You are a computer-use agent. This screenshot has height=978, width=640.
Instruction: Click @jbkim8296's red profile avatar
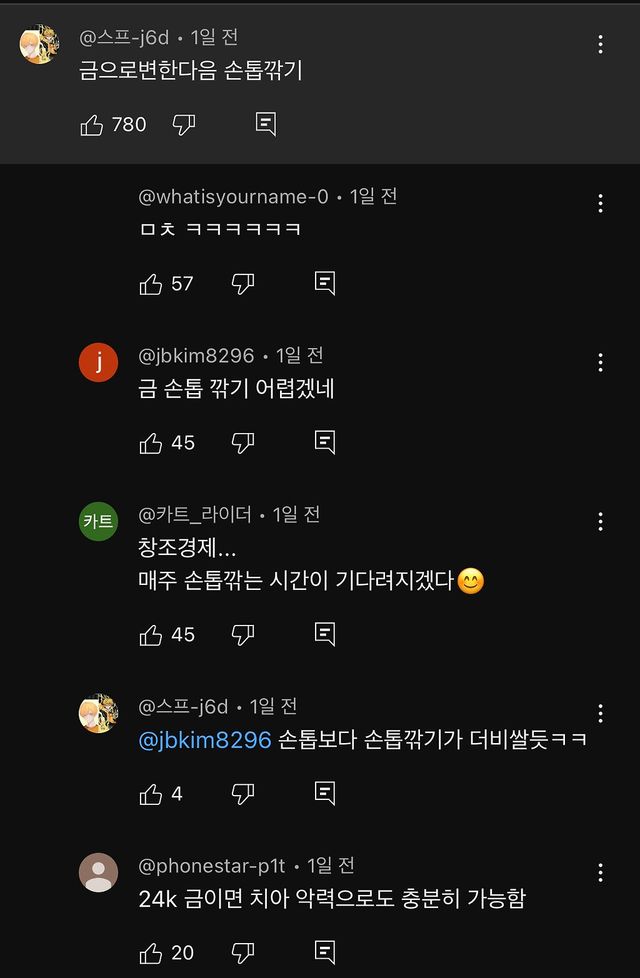pos(98,362)
